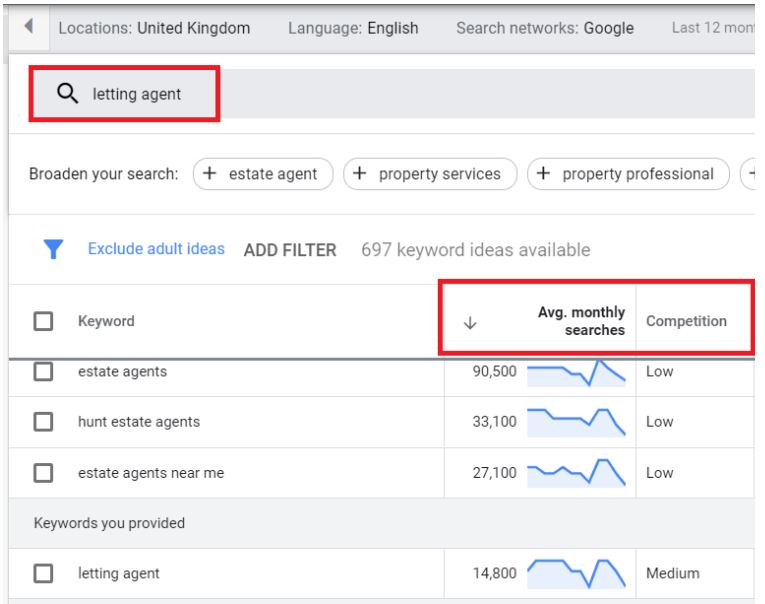The width and height of the screenshot is (765, 604).
Task: View trend sparkline for estate agents near me
Action: coord(576,472)
